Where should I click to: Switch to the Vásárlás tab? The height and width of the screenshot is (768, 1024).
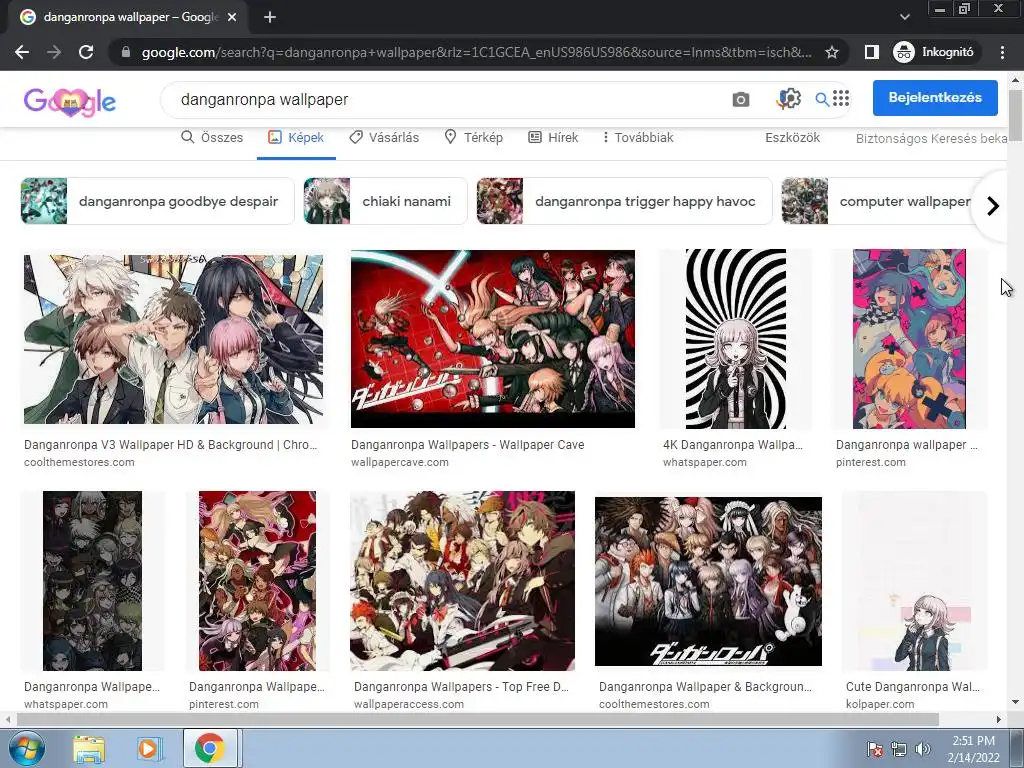[384, 138]
